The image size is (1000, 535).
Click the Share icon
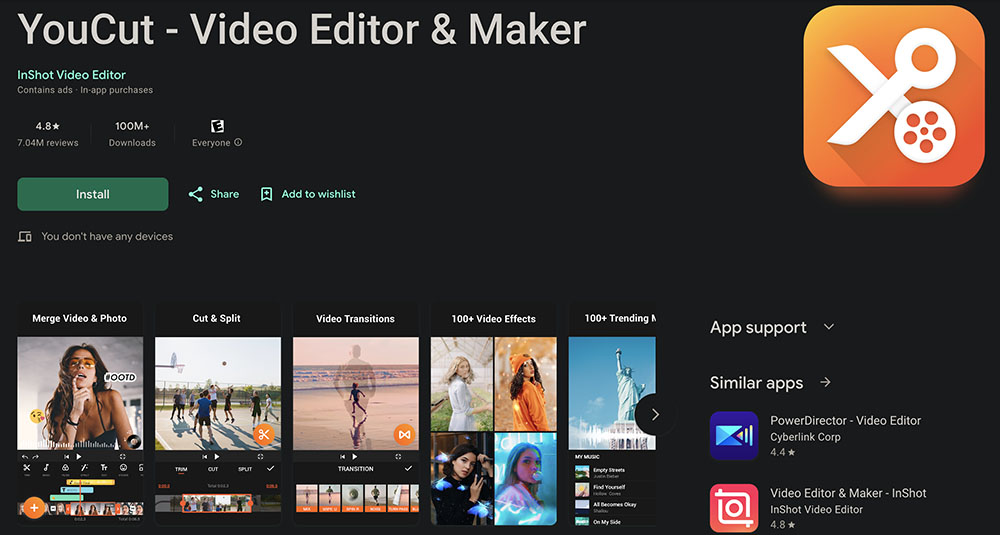(x=195, y=194)
